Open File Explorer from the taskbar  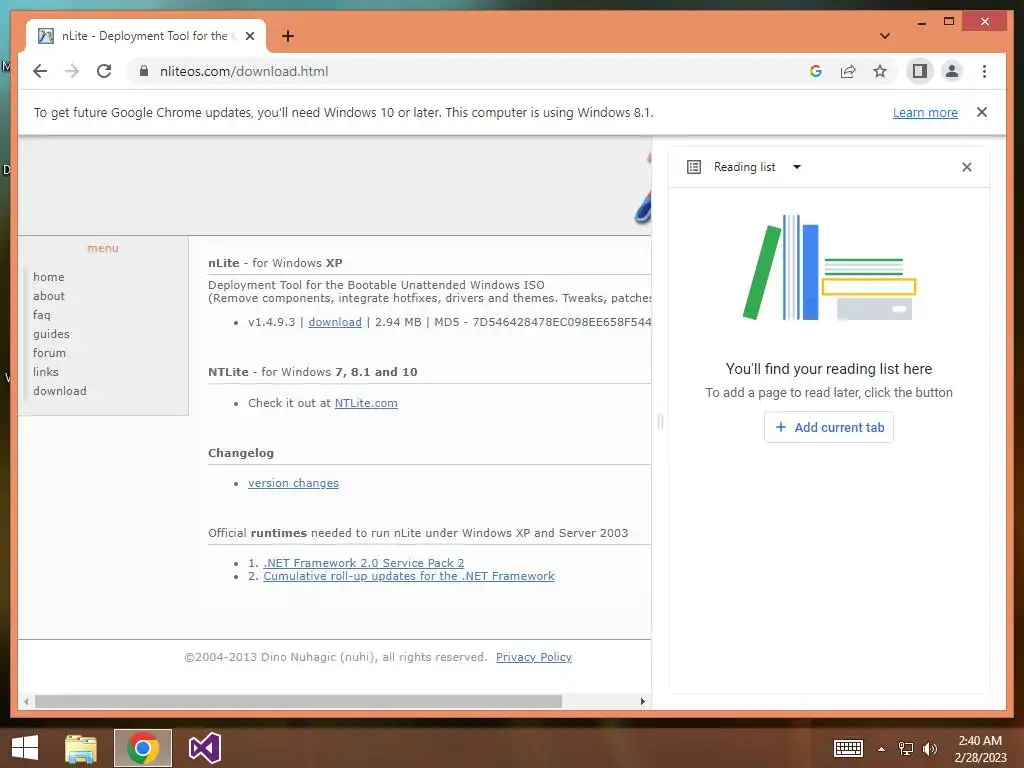click(81, 748)
